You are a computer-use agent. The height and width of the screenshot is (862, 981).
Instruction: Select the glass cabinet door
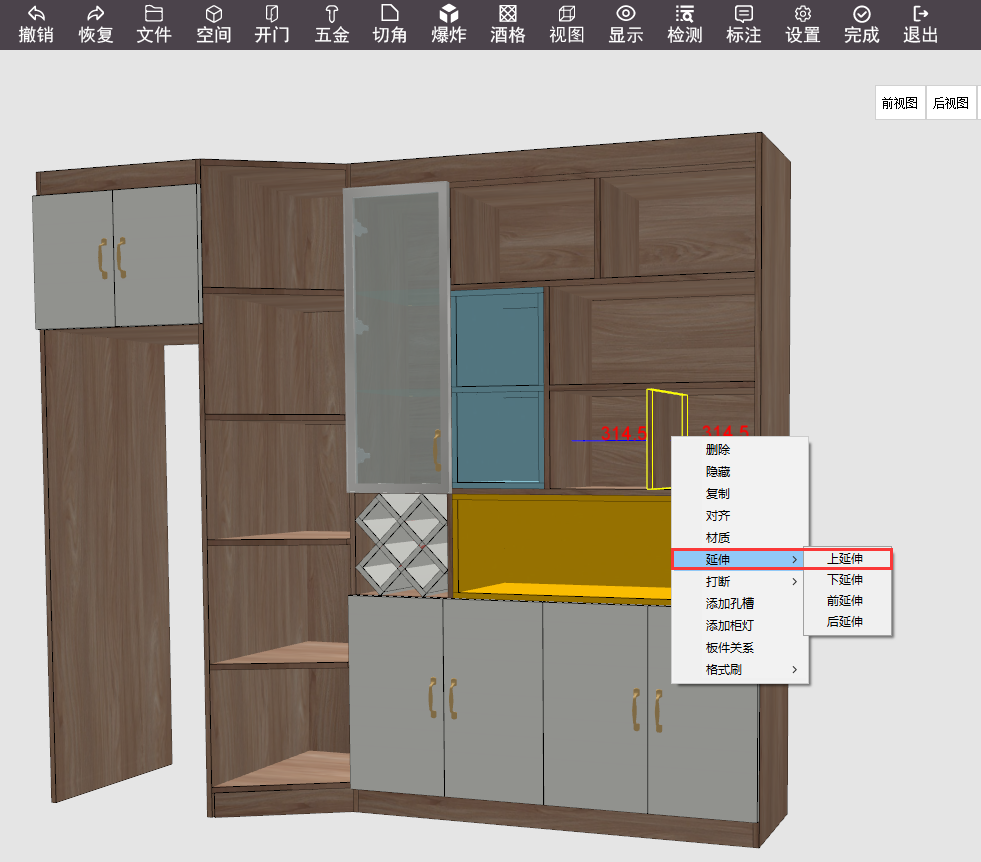(397, 335)
